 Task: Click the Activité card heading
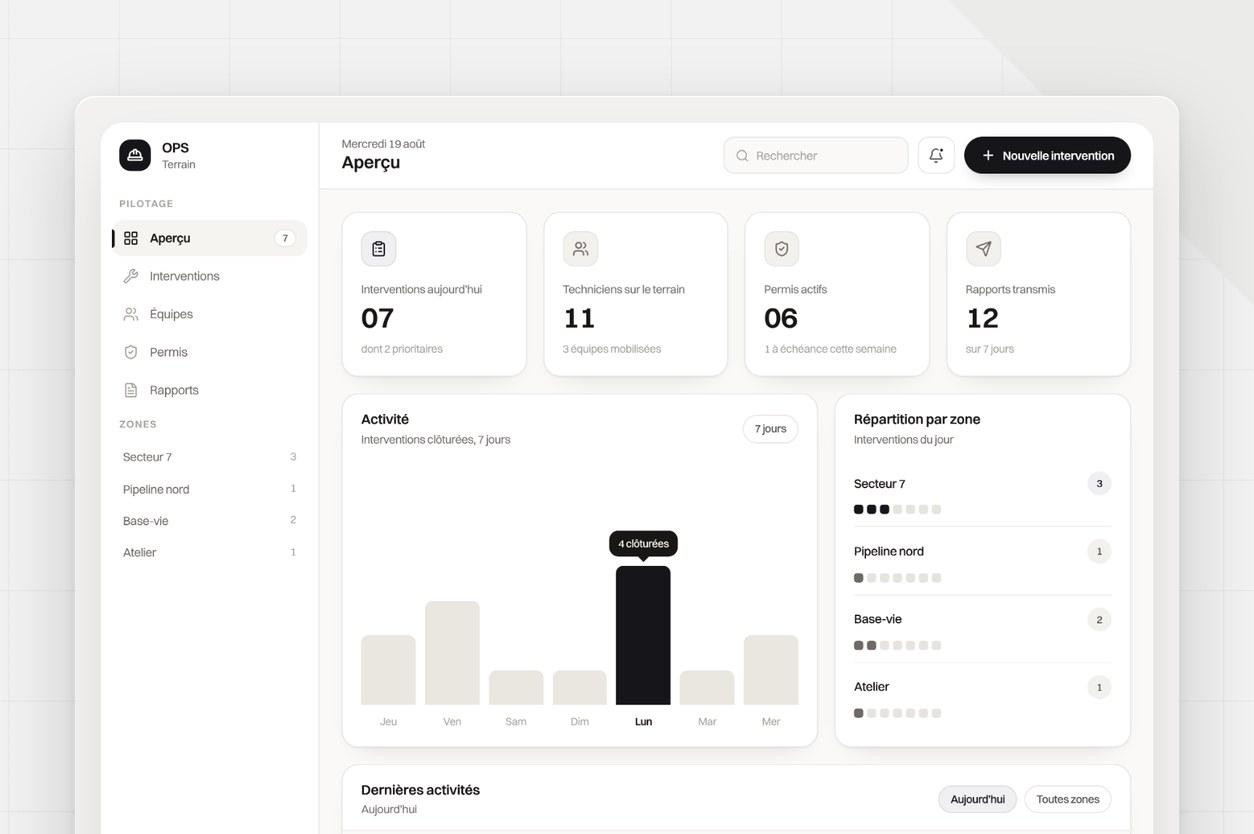pyautogui.click(x=385, y=419)
